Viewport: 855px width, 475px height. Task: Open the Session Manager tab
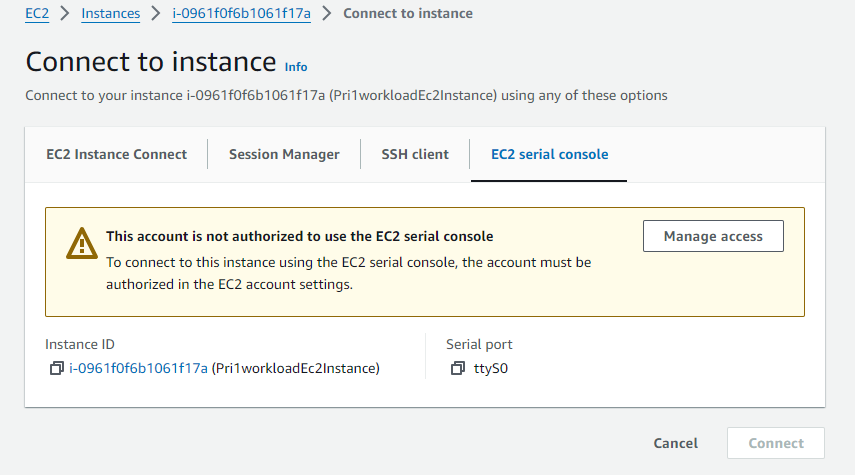284,154
